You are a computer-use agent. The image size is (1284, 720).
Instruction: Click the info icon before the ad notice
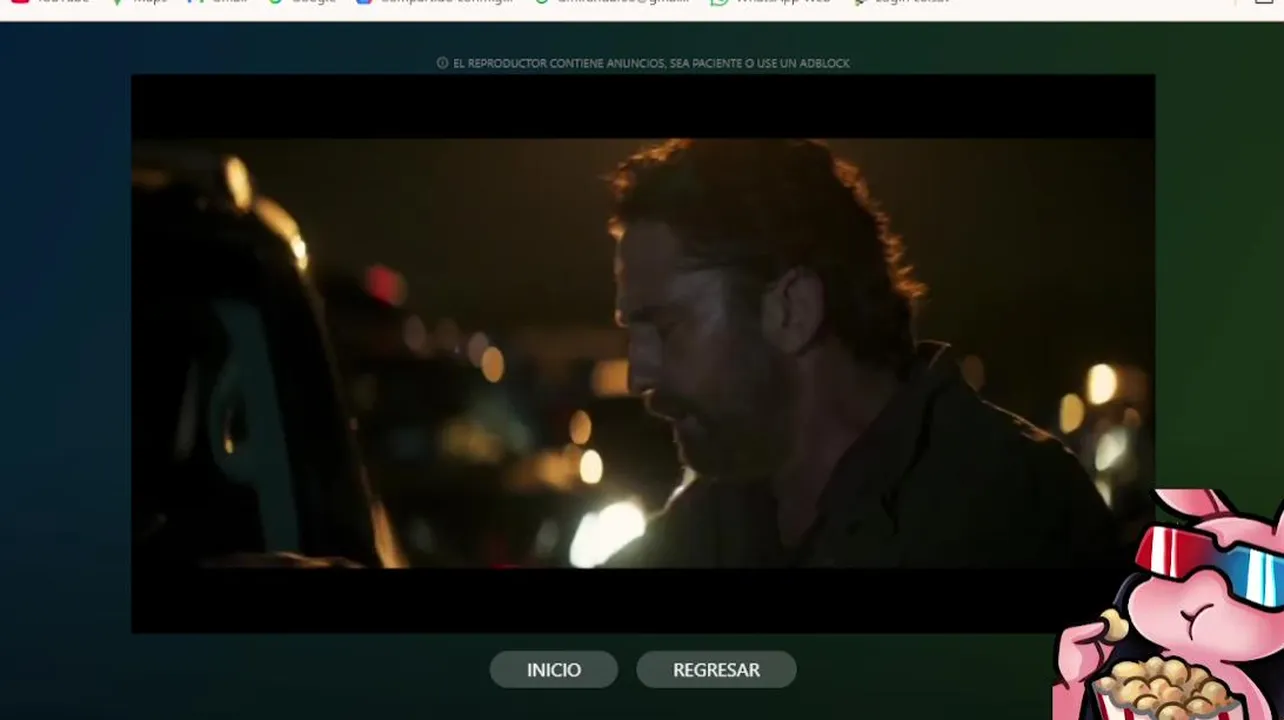click(x=442, y=63)
